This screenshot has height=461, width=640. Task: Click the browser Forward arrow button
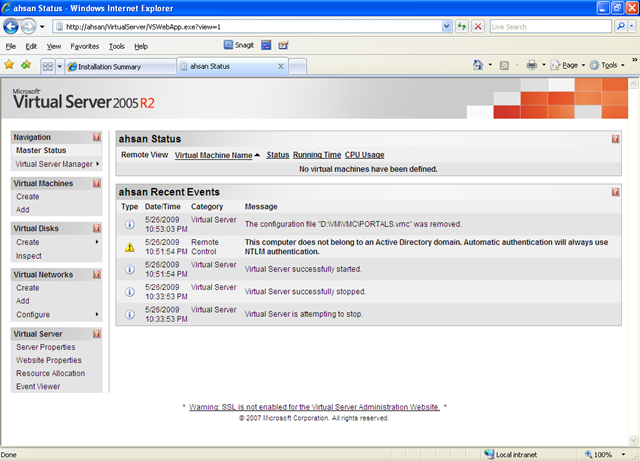28,27
